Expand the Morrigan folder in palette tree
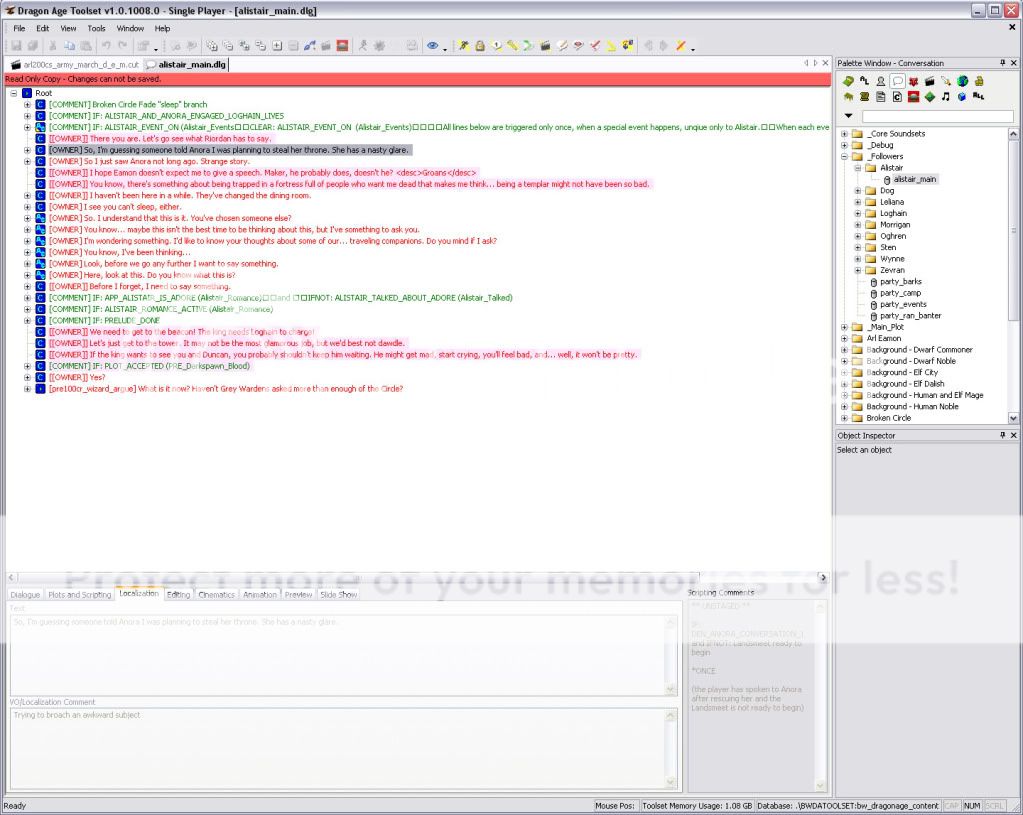 [858, 225]
